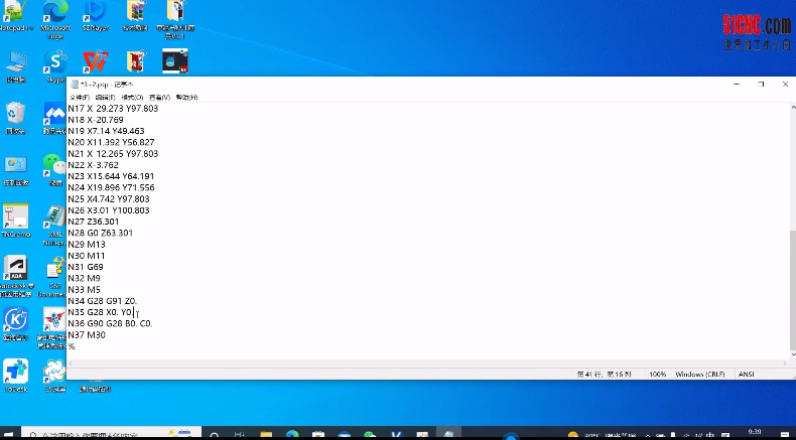The image size is (796, 440).
Task: Select the Autodesk desktop shortcut
Action: point(15,270)
